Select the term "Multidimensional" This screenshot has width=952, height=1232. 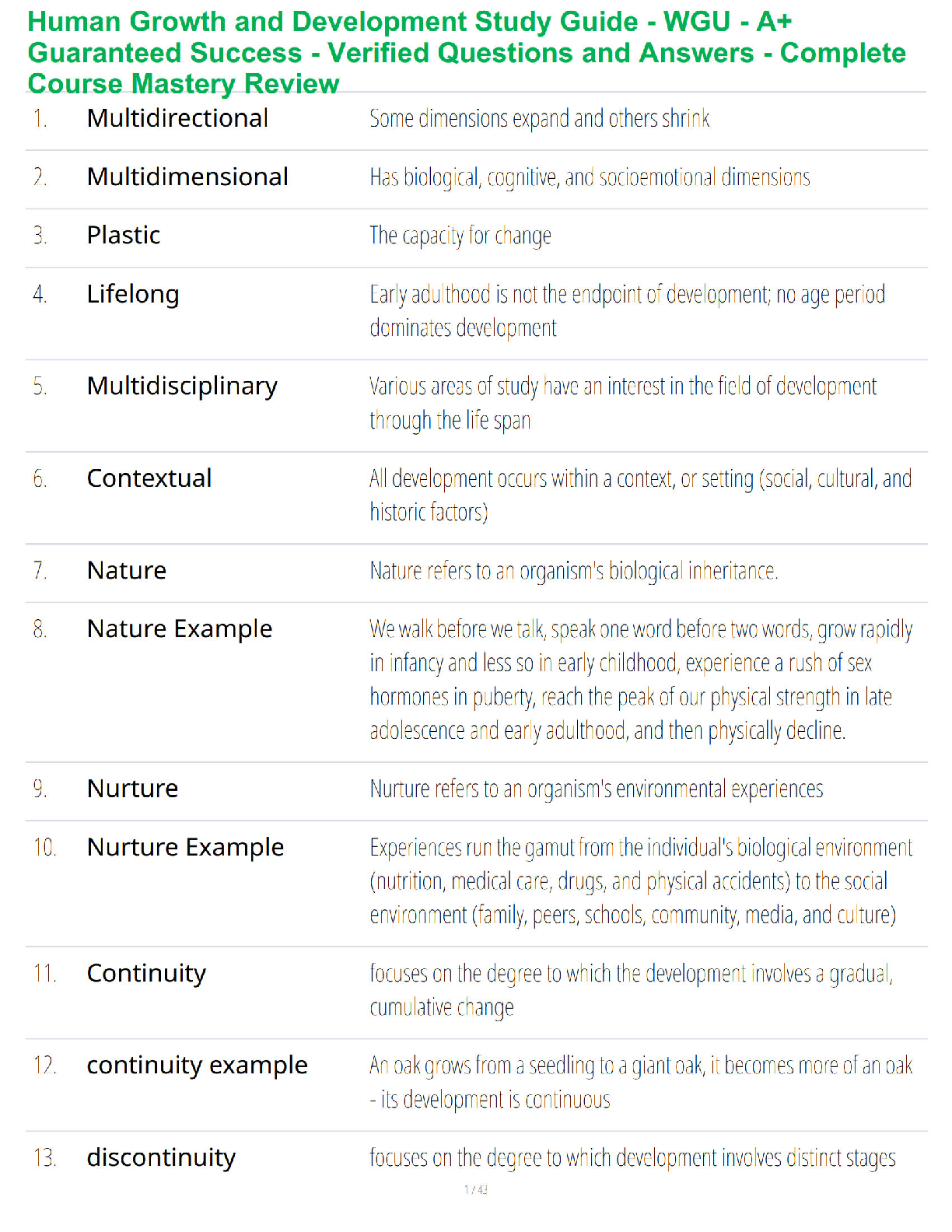pyautogui.click(x=187, y=177)
